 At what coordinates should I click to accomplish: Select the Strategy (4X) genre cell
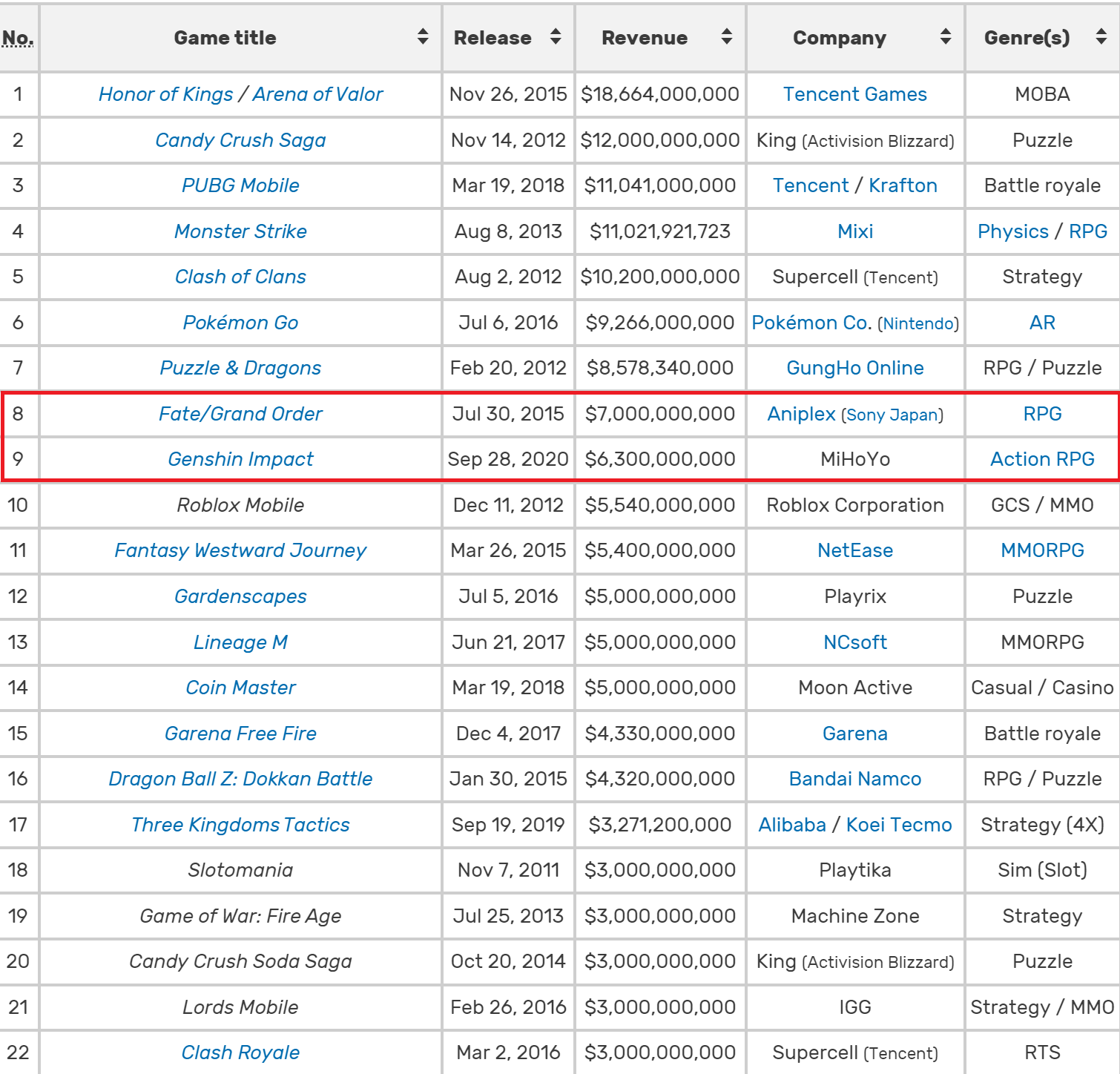coord(1042,825)
